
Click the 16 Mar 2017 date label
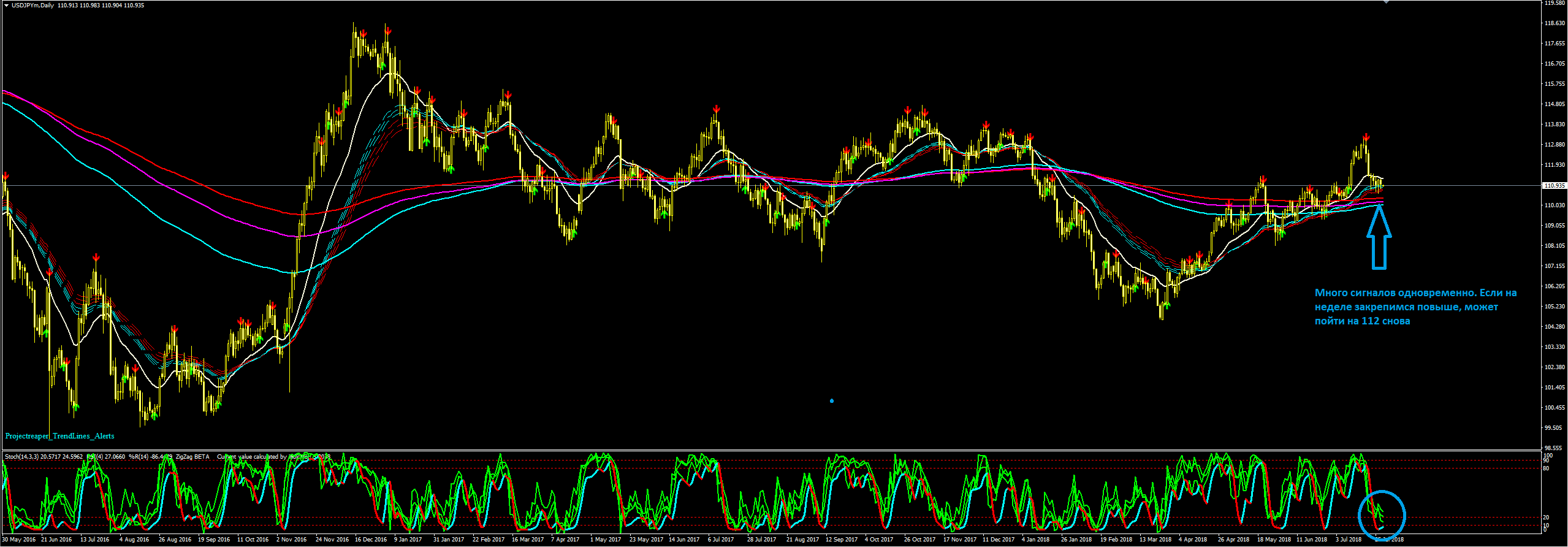click(x=528, y=540)
